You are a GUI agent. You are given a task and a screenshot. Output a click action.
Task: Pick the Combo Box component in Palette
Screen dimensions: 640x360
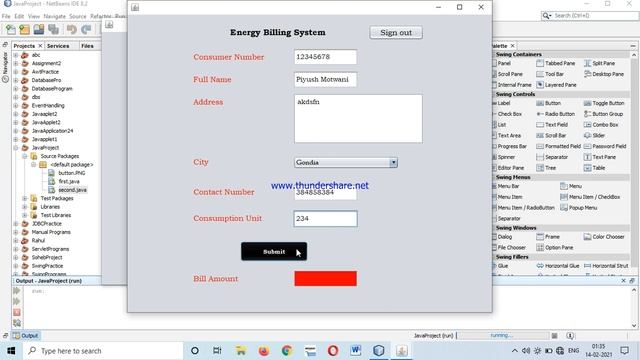point(601,124)
